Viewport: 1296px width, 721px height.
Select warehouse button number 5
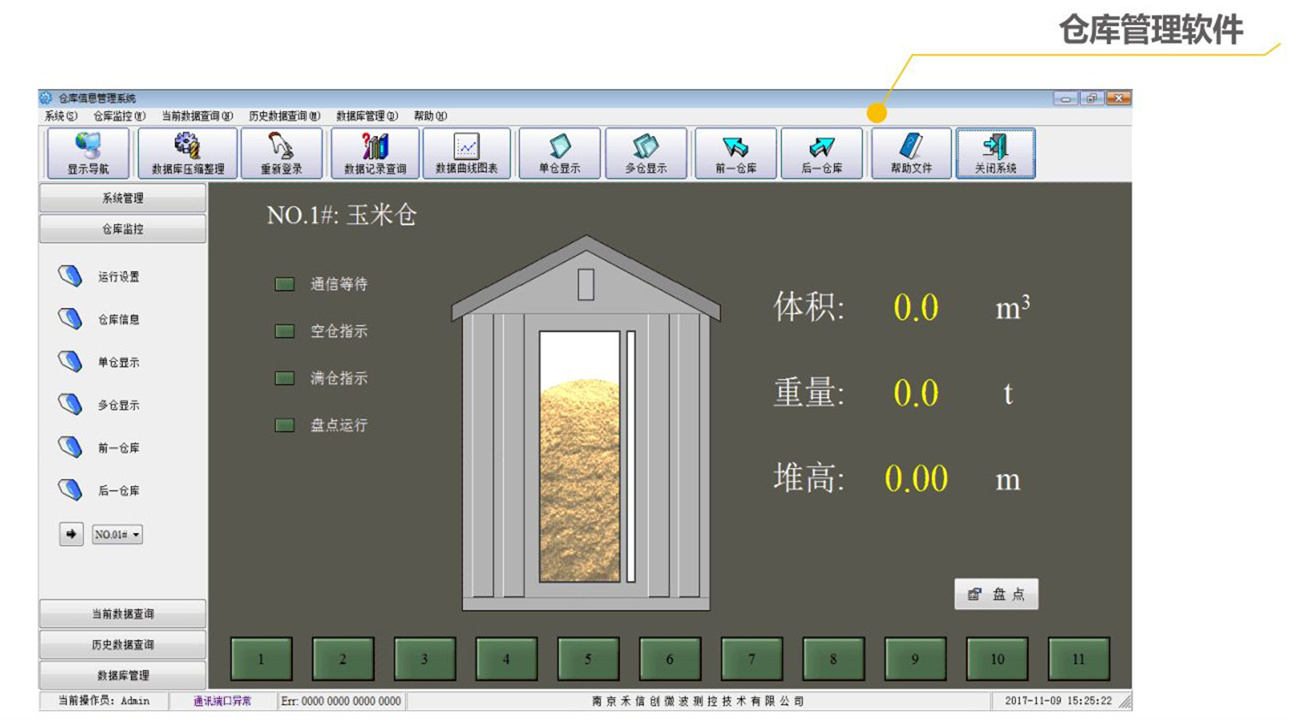(588, 659)
